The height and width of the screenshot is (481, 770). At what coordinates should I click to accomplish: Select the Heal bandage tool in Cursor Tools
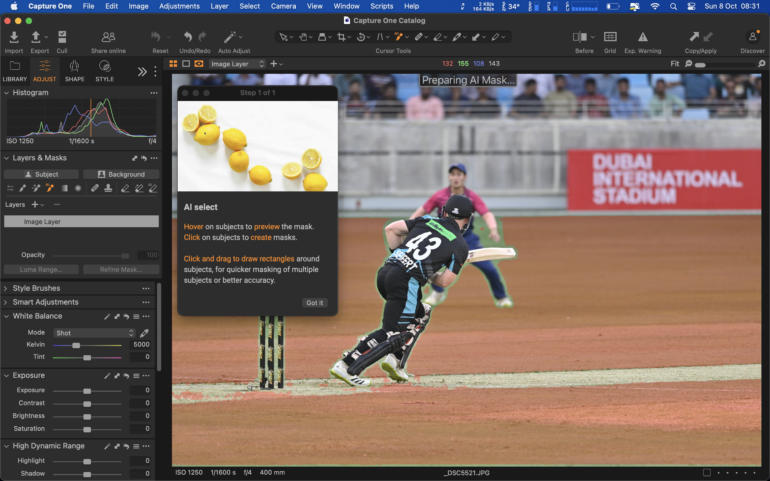[x=418, y=37]
